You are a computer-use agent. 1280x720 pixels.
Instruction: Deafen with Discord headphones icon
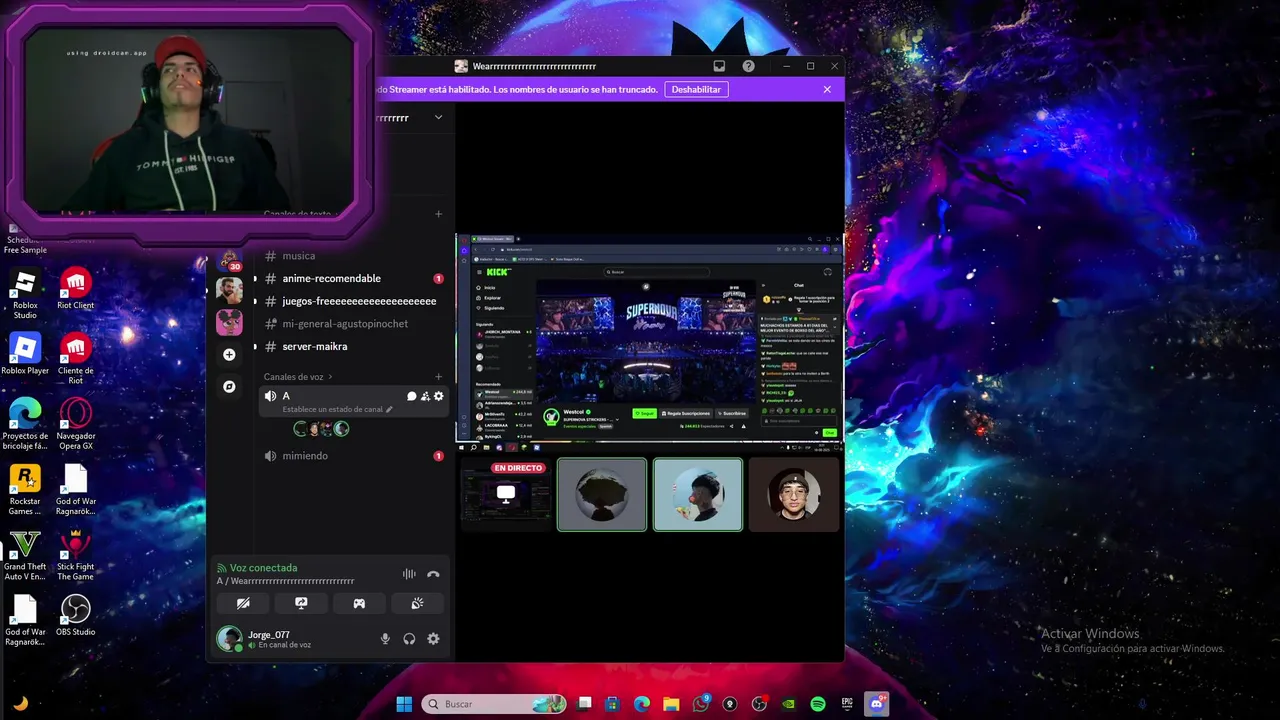(x=409, y=639)
